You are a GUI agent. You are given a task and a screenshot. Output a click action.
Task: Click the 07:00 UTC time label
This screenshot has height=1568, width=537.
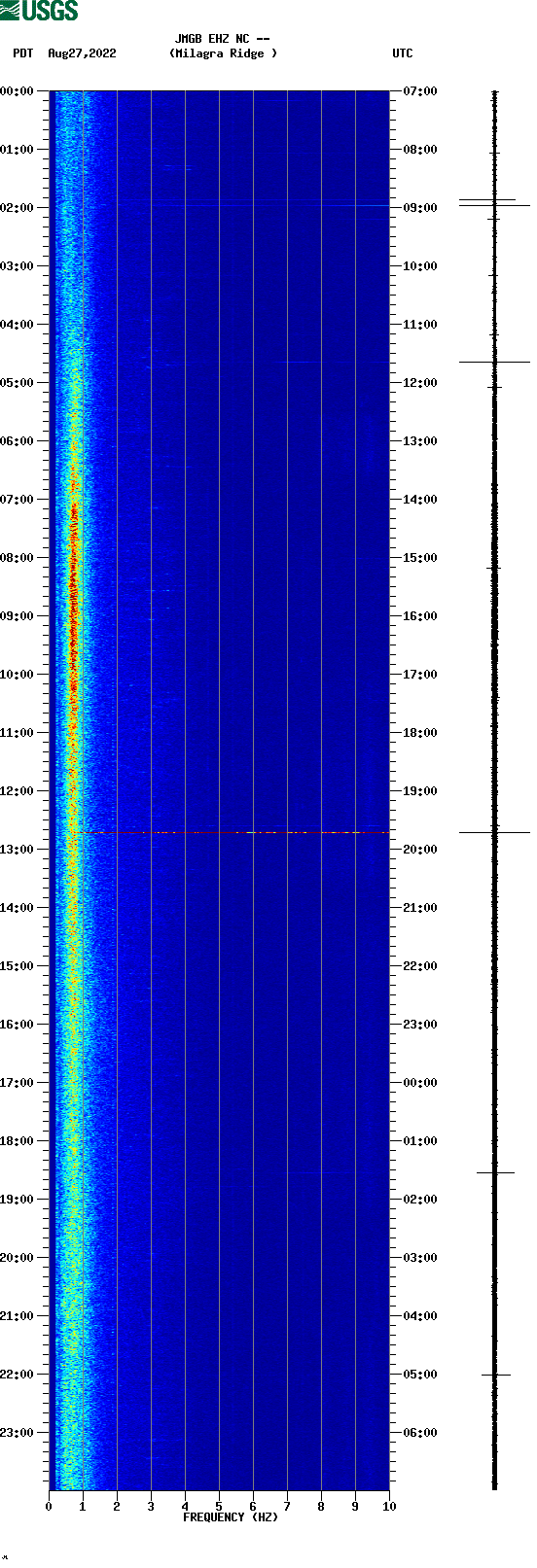[420, 91]
